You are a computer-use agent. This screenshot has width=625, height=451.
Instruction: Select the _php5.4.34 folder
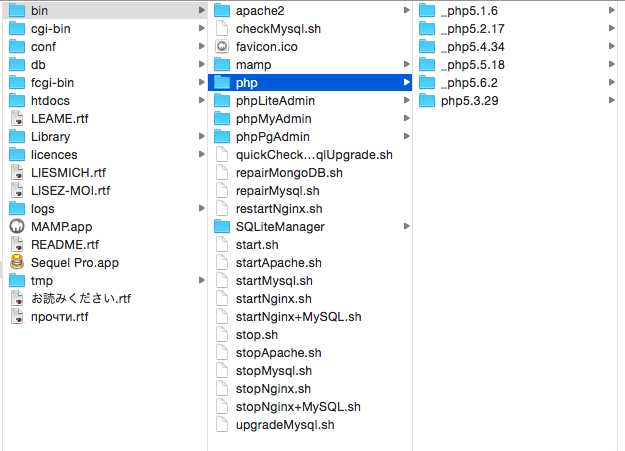472,47
